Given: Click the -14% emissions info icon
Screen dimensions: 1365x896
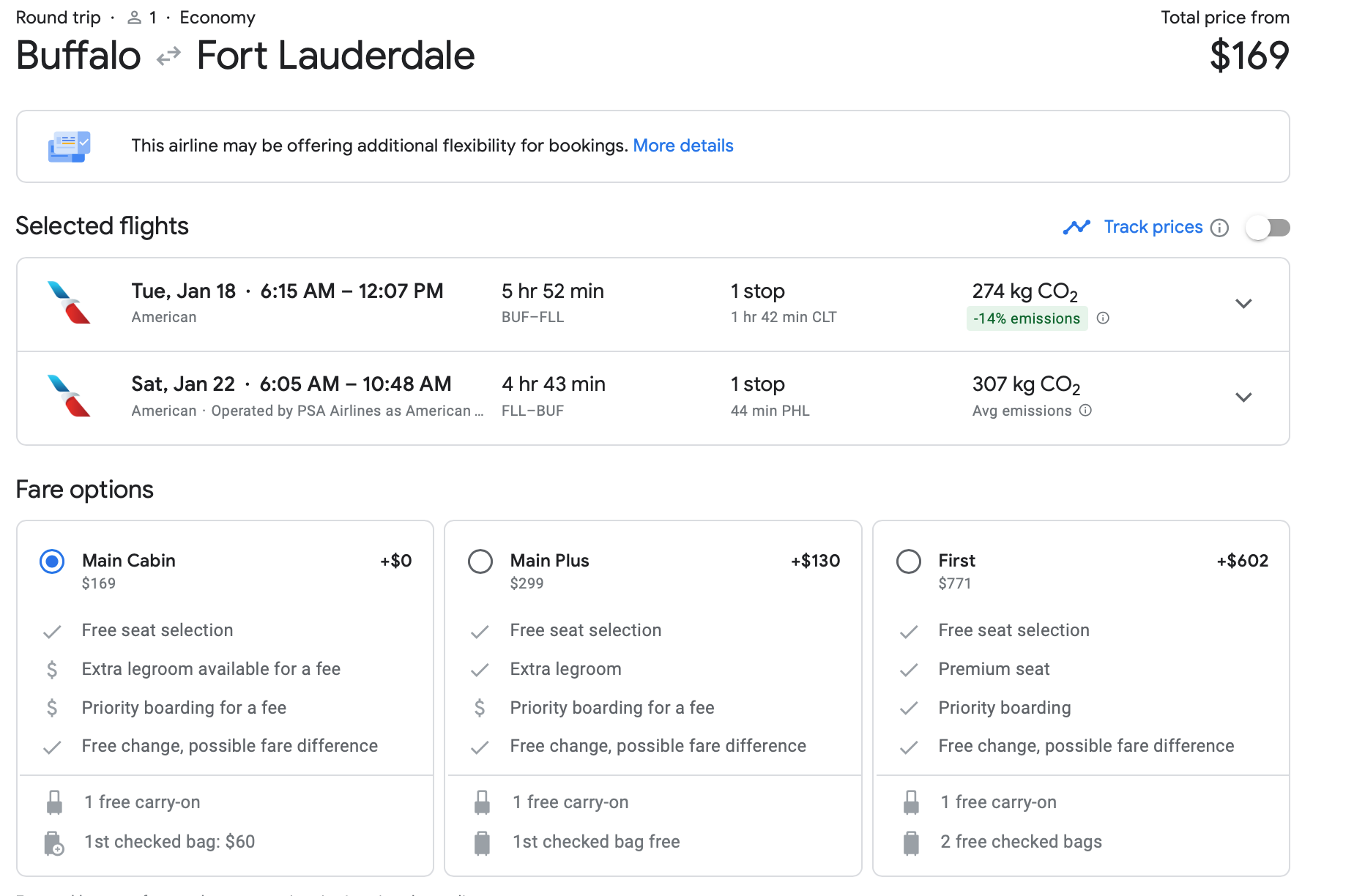Looking at the screenshot, I should click(1103, 318).
